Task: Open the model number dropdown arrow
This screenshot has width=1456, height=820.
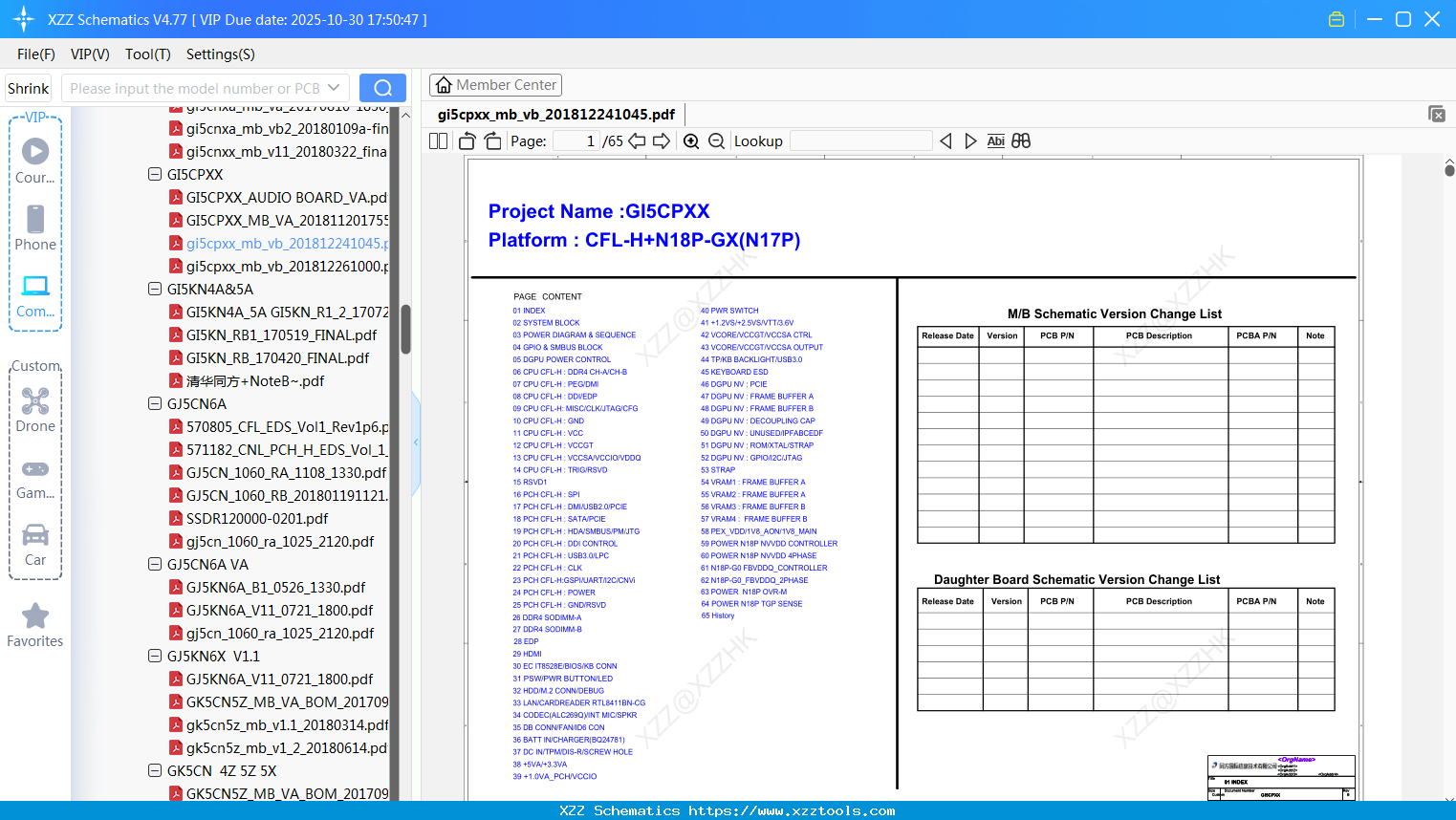Action: pyautogui.click(x=334, y=88)
